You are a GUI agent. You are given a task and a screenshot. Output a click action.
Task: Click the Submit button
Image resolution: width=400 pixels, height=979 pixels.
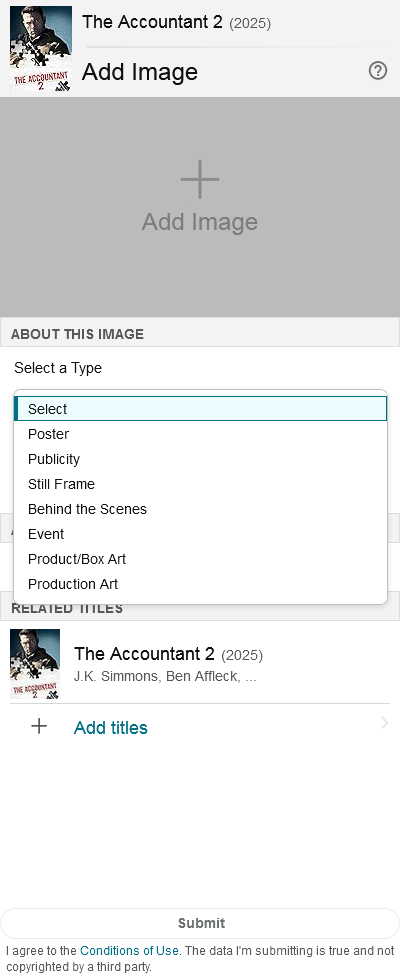(x=200, y=923)
